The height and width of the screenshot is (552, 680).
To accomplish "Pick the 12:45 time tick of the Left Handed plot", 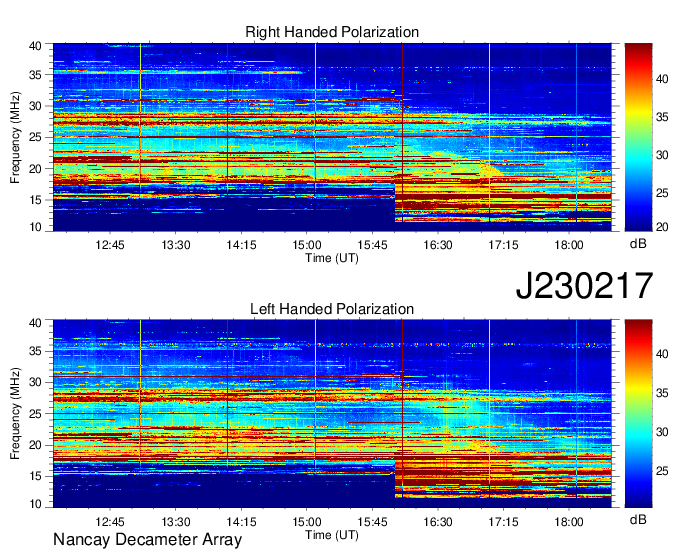I will (110, 522).
